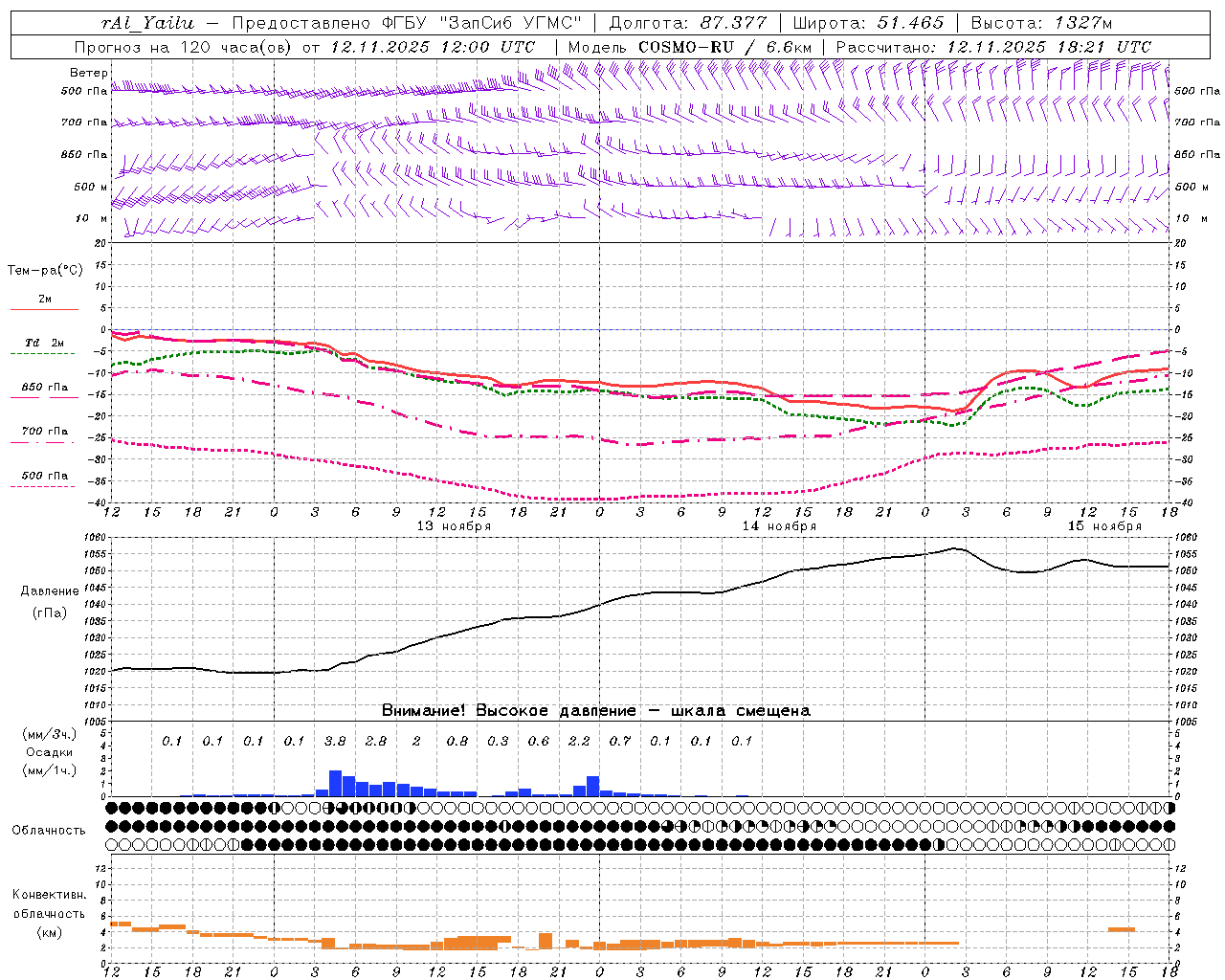The width and height of the screenshot is (1225, 980).
Task: Click the orange convective bar on 15 ноября
Action: click(x=1122, y=929)
